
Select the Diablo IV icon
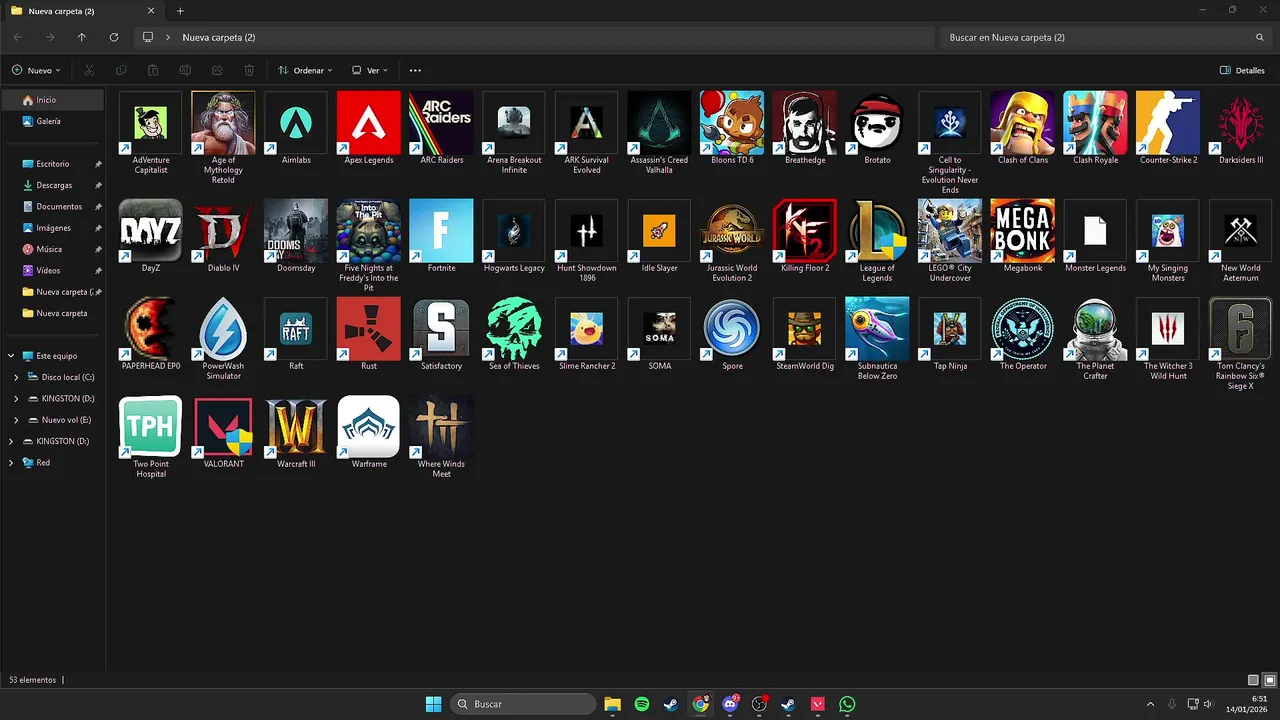click(223, 231)
